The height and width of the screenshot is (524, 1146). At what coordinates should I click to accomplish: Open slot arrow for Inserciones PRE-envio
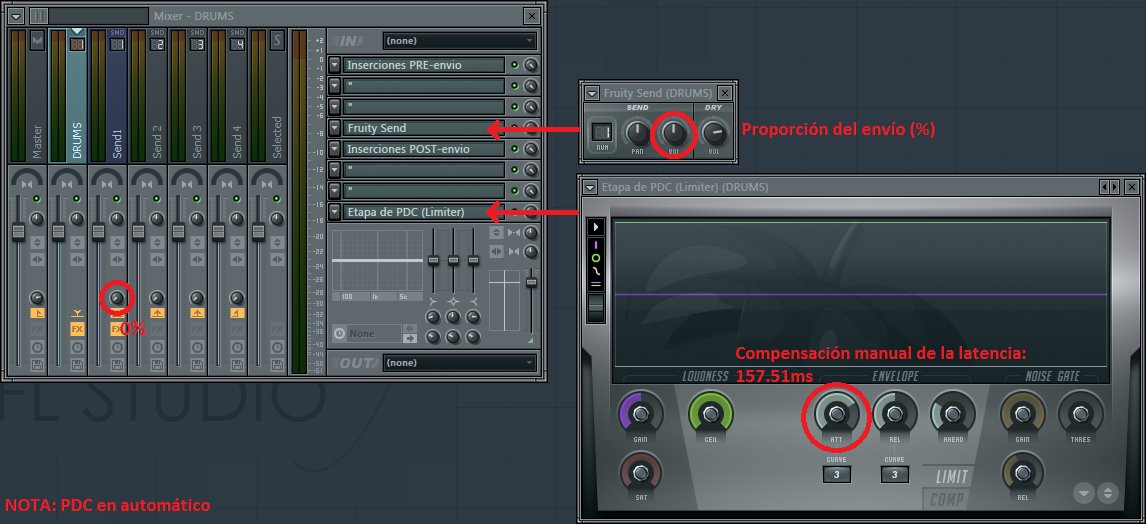[x=334, y=65]
